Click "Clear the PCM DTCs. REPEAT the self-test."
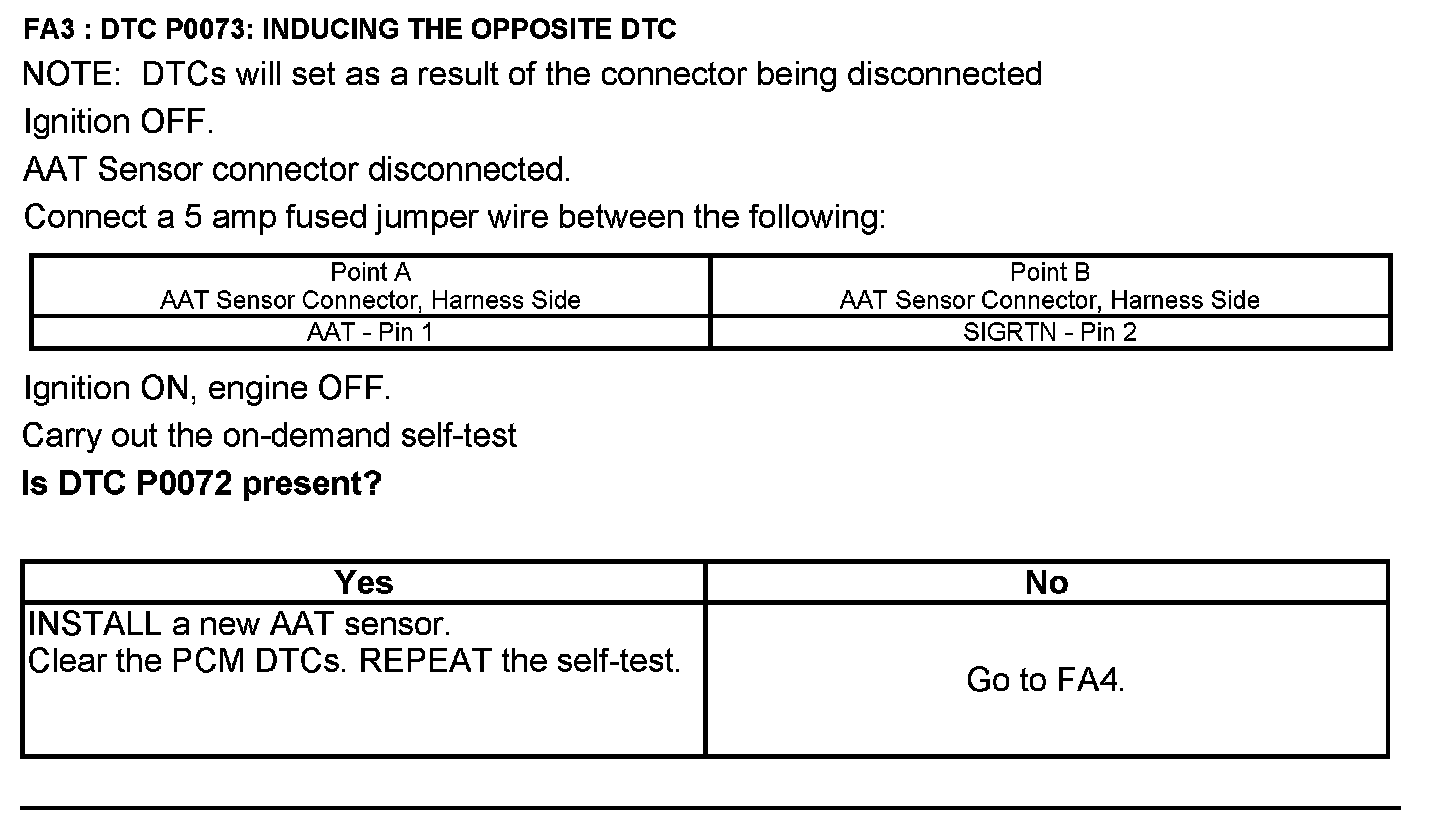Screen dimensions: 1440x822 355,661
